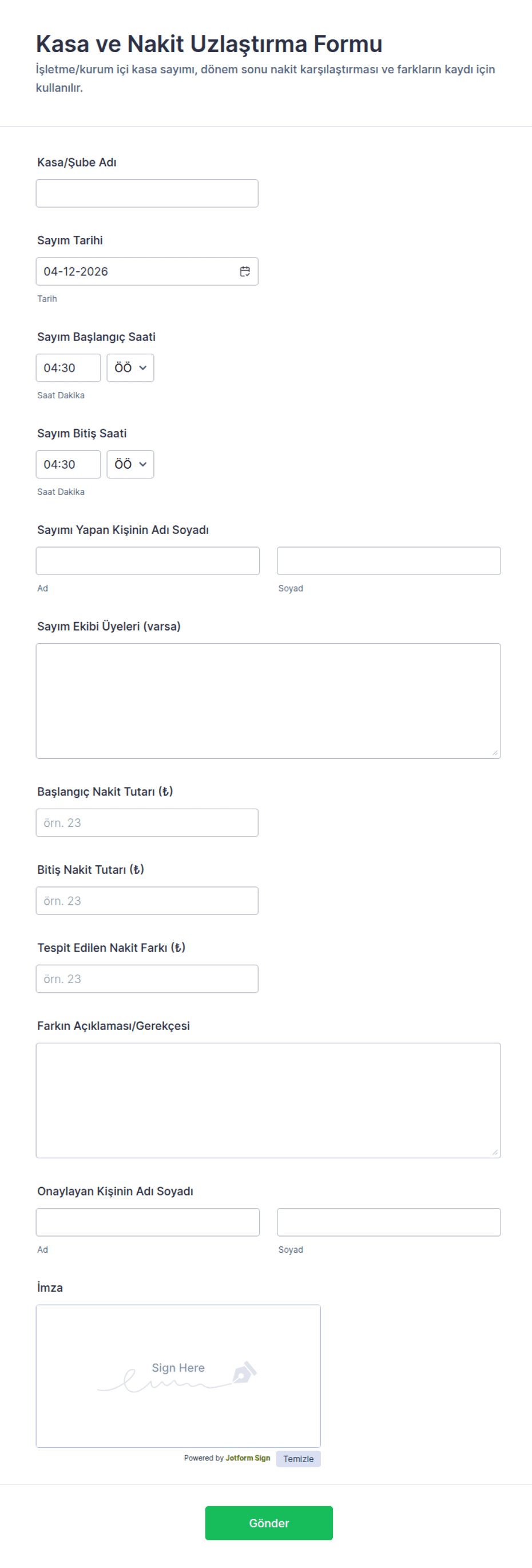532x1568 pixels.
Task: Open ÖÖ dropdown for Sayım Başlangıç Saati
Action: point(130,367)
